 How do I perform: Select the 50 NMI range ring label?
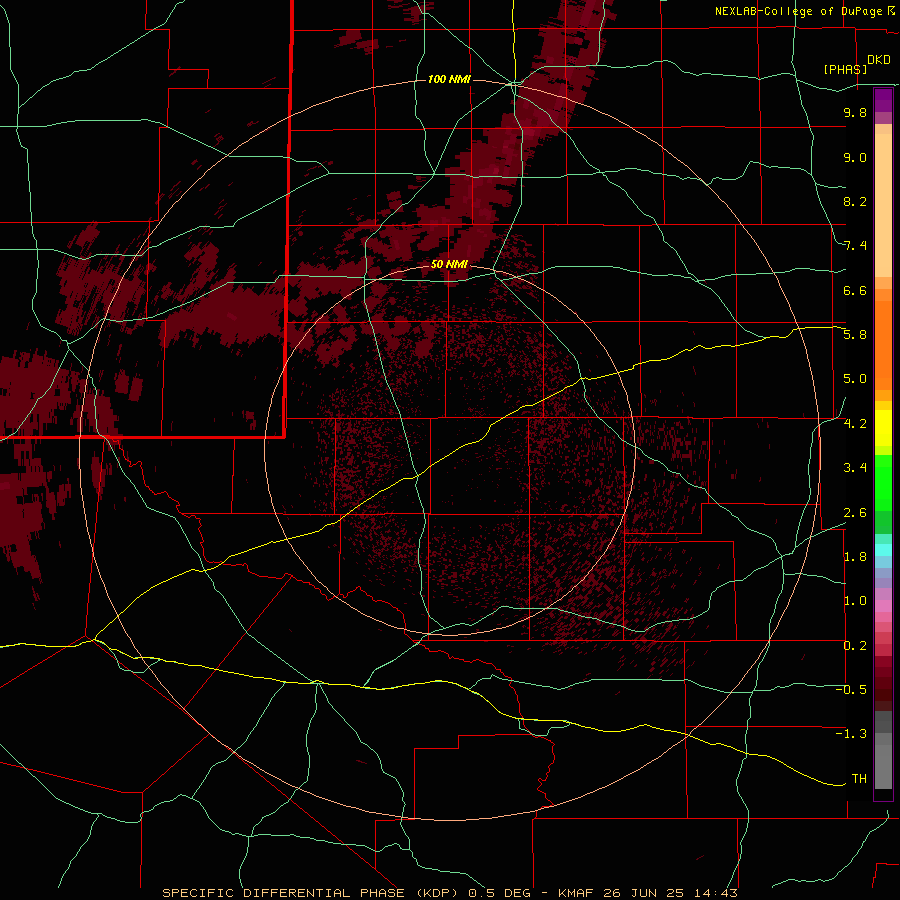(x=449, y=264)
